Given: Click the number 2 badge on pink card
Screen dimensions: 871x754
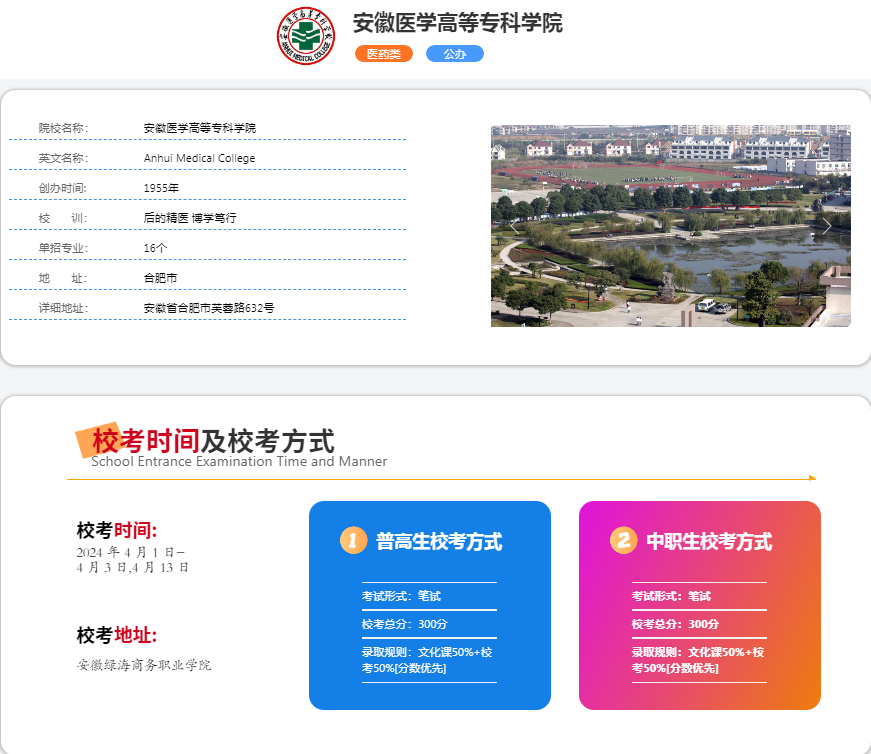Looking at the screenshot, I should (623, 540).
